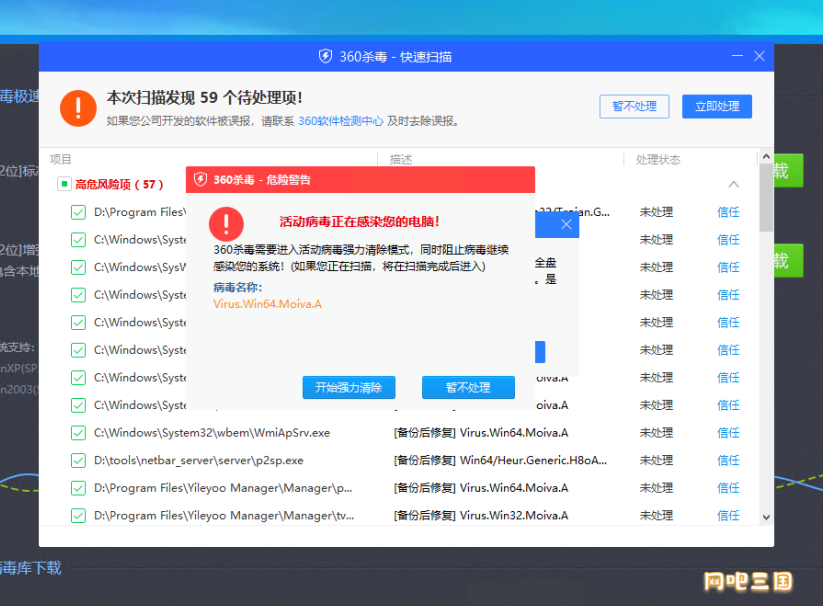Uncheck the D:\Program Files first row checkbox
823x606 pixels.
tap(78, 212)
